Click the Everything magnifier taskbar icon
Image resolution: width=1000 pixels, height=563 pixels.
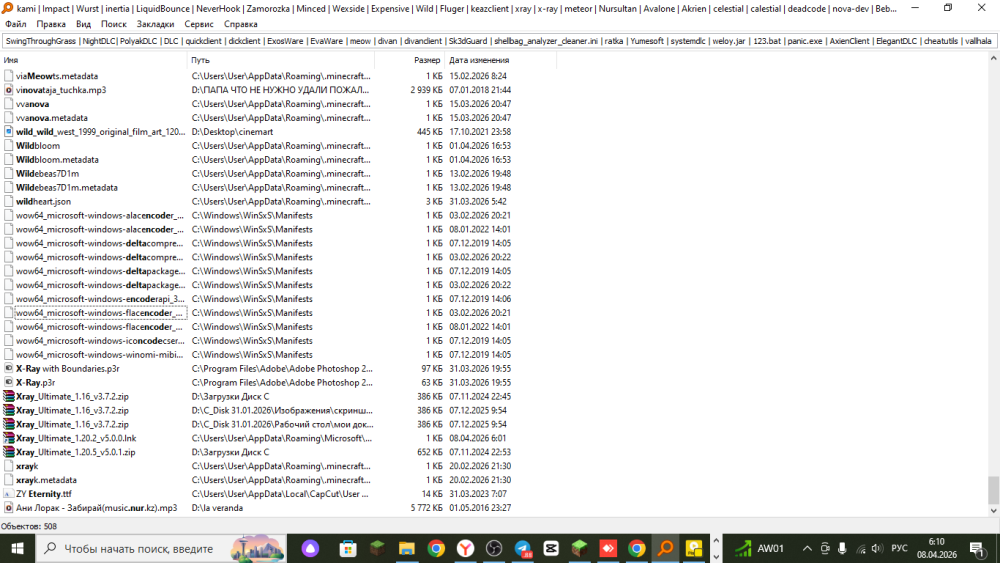click(666, 548)
